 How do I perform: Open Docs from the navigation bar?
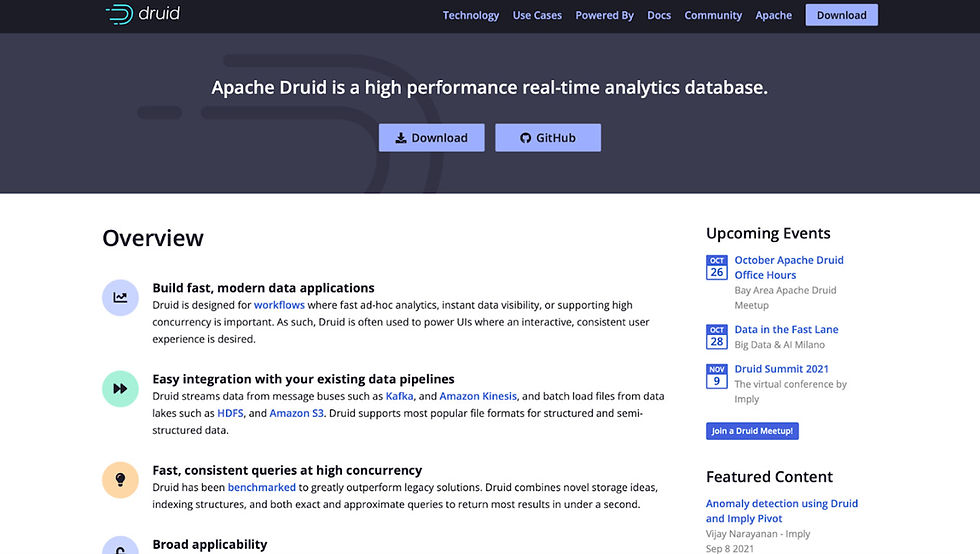(659, 15)
